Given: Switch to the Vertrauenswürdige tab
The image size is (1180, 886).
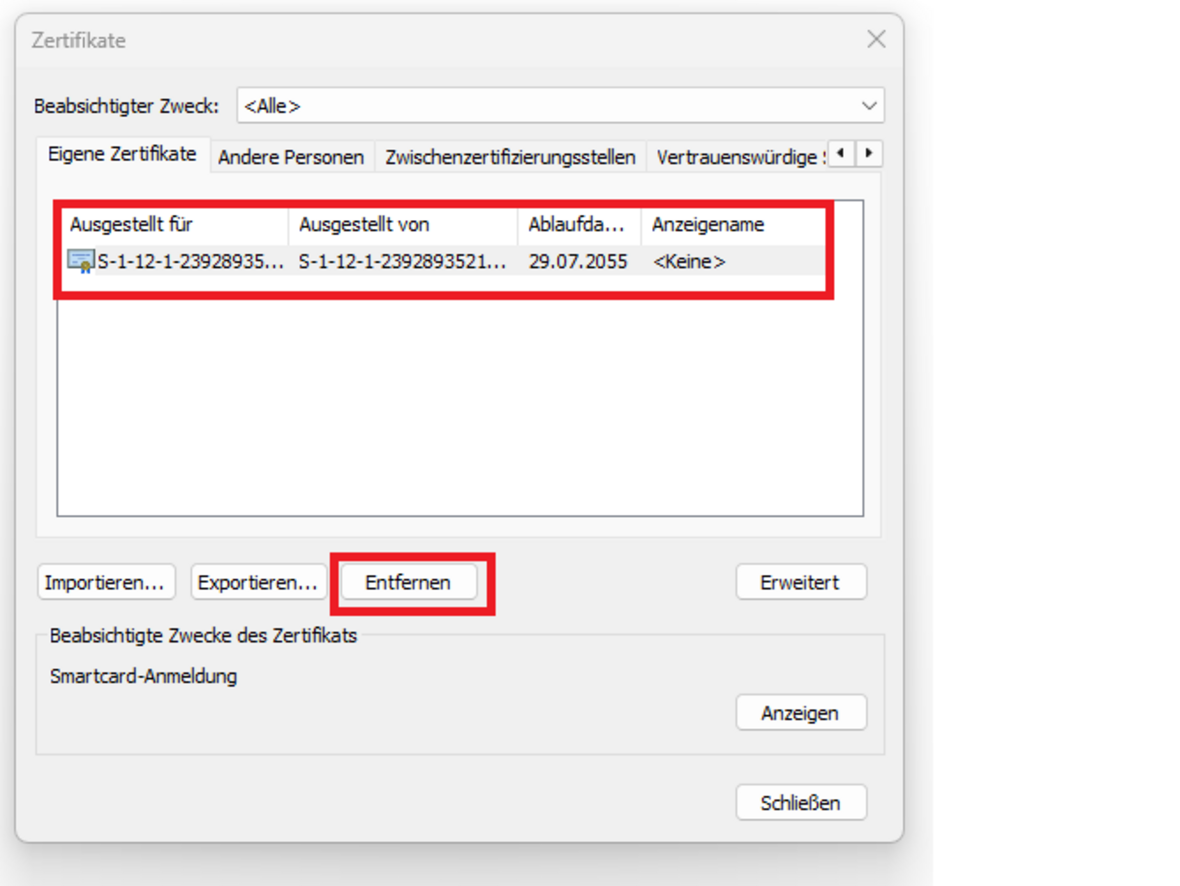Looking at the screenshot, I should coord(737,157).
